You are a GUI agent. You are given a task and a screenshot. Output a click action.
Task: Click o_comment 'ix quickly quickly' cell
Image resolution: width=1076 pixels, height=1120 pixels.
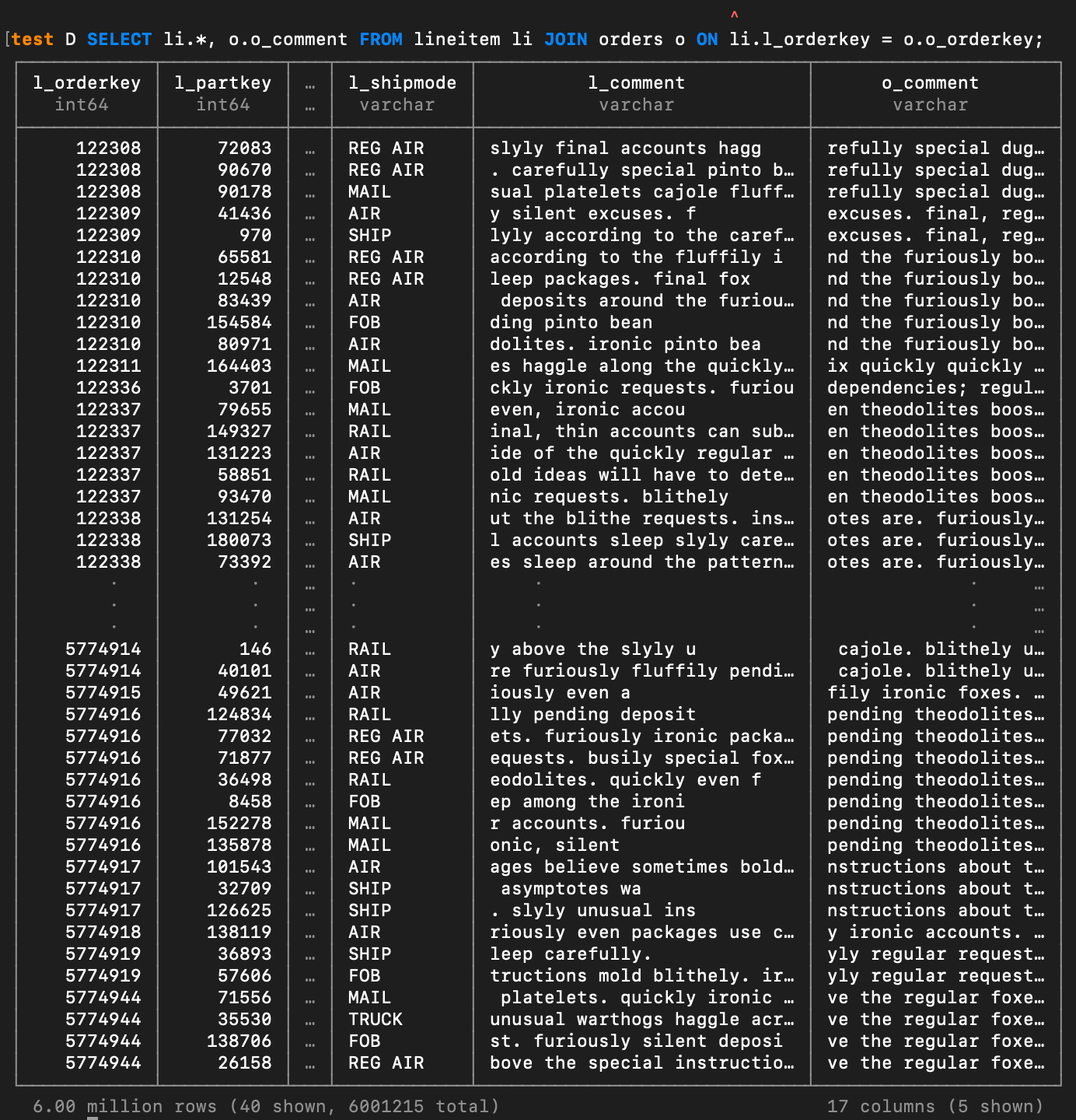936,366
